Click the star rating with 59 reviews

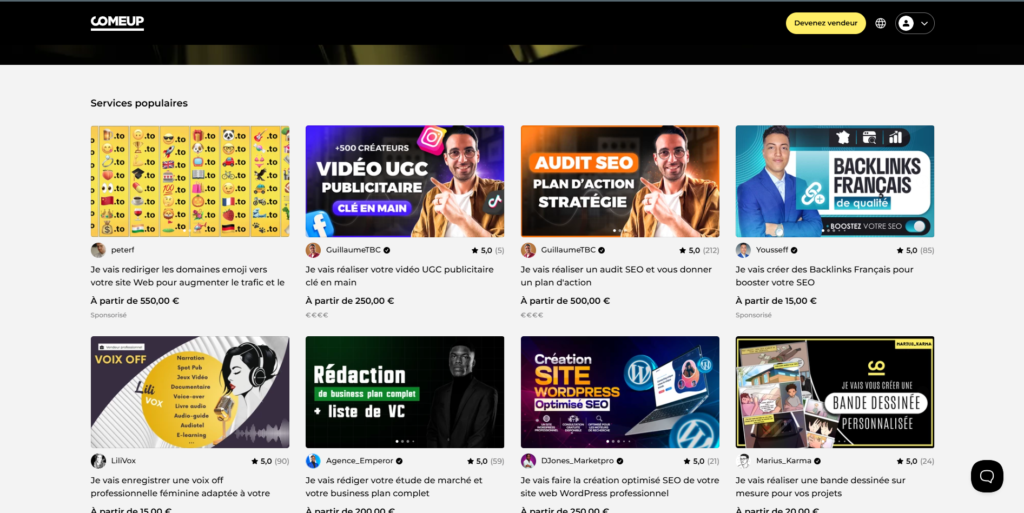[485, 461]
